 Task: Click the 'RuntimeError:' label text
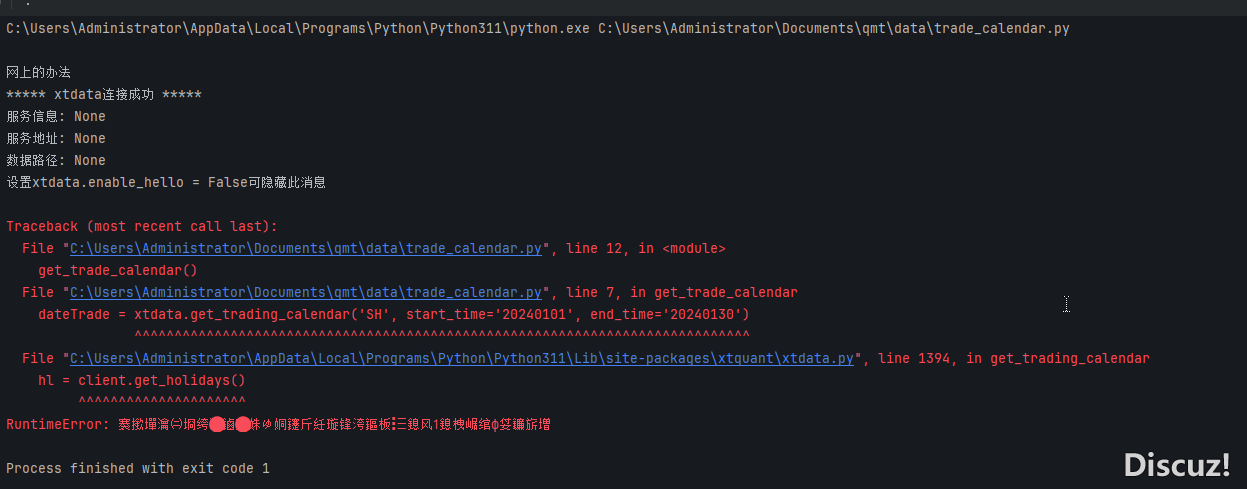coord(58,425)
